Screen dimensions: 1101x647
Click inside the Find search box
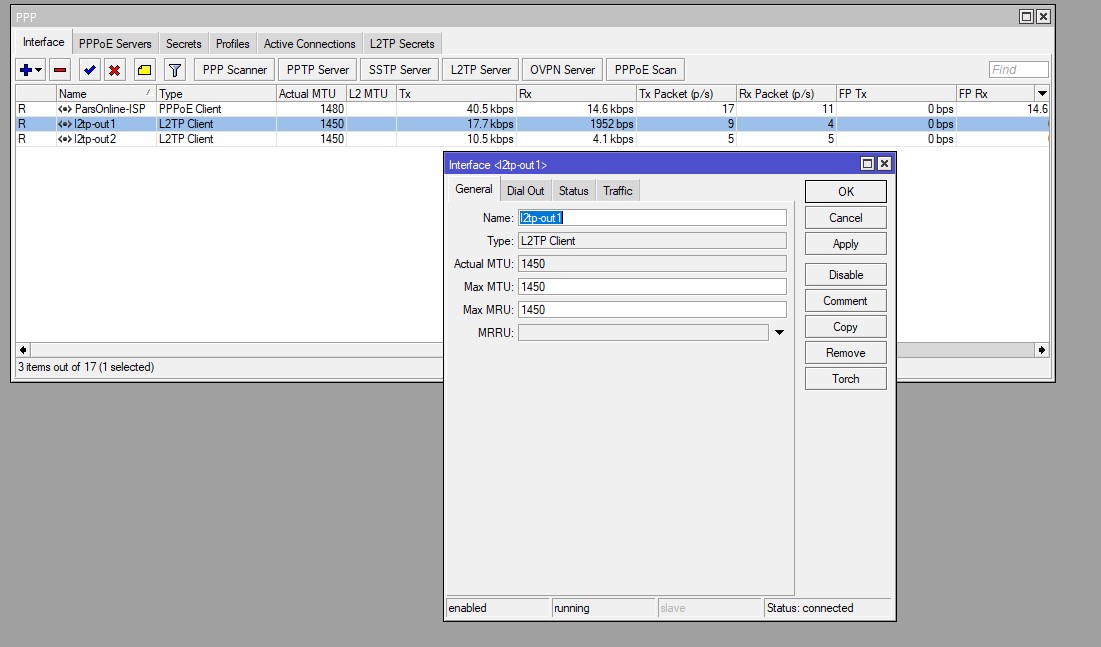[1018, 70]
